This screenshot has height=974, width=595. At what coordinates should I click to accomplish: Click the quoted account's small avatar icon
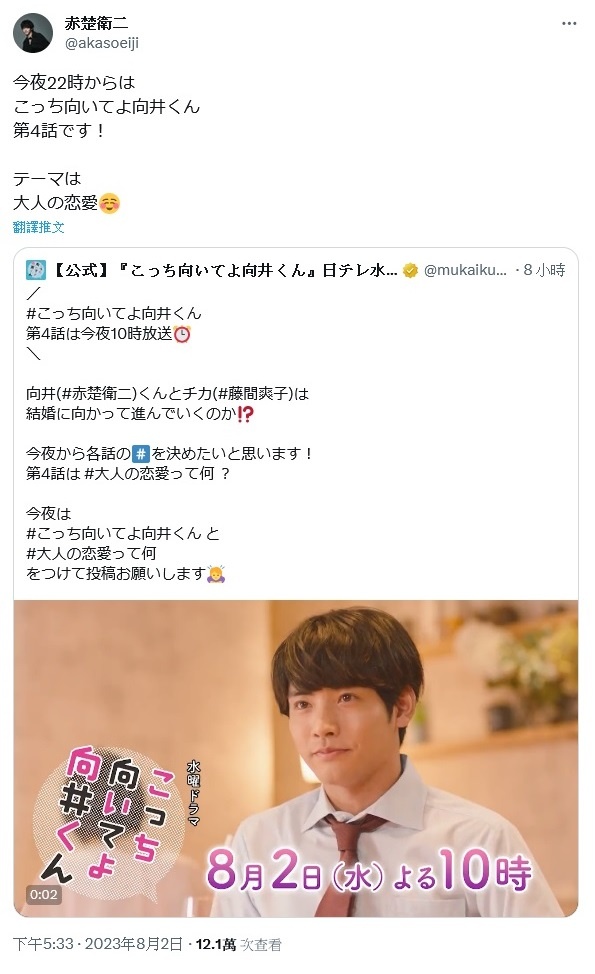tap(36, 270)
